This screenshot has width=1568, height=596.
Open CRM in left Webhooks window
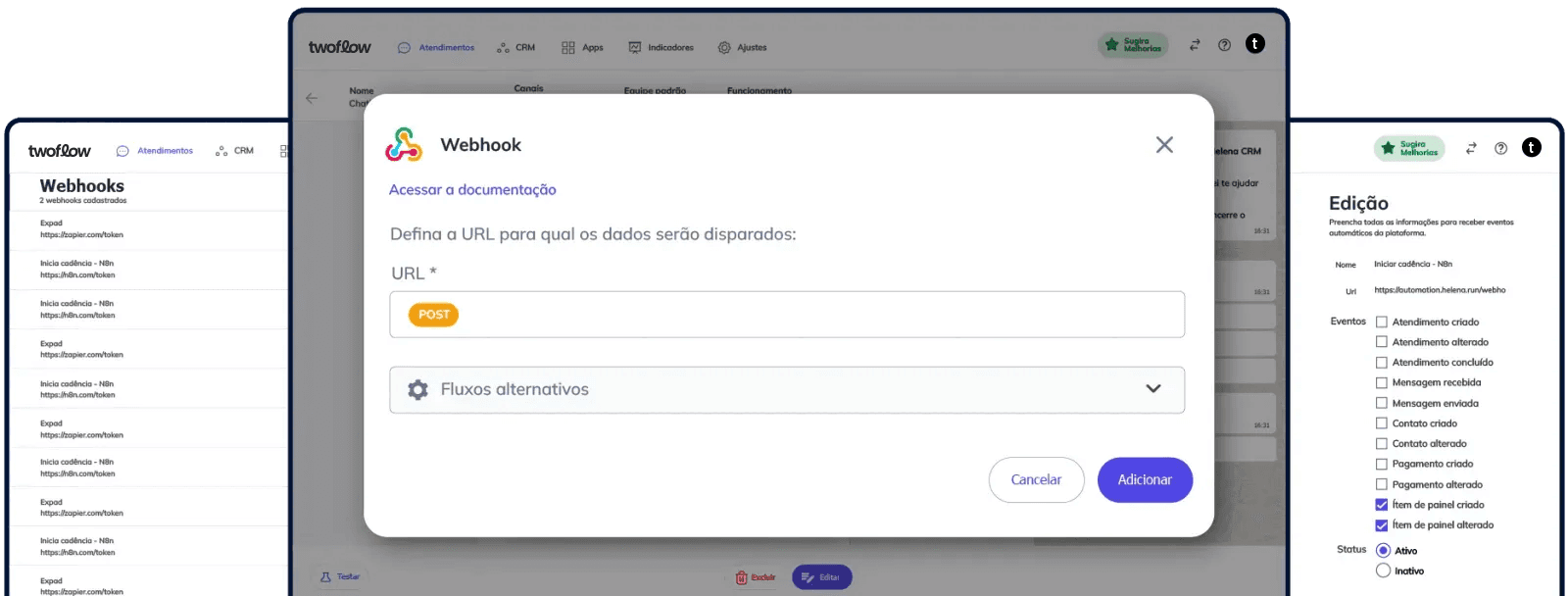point(235,151)
